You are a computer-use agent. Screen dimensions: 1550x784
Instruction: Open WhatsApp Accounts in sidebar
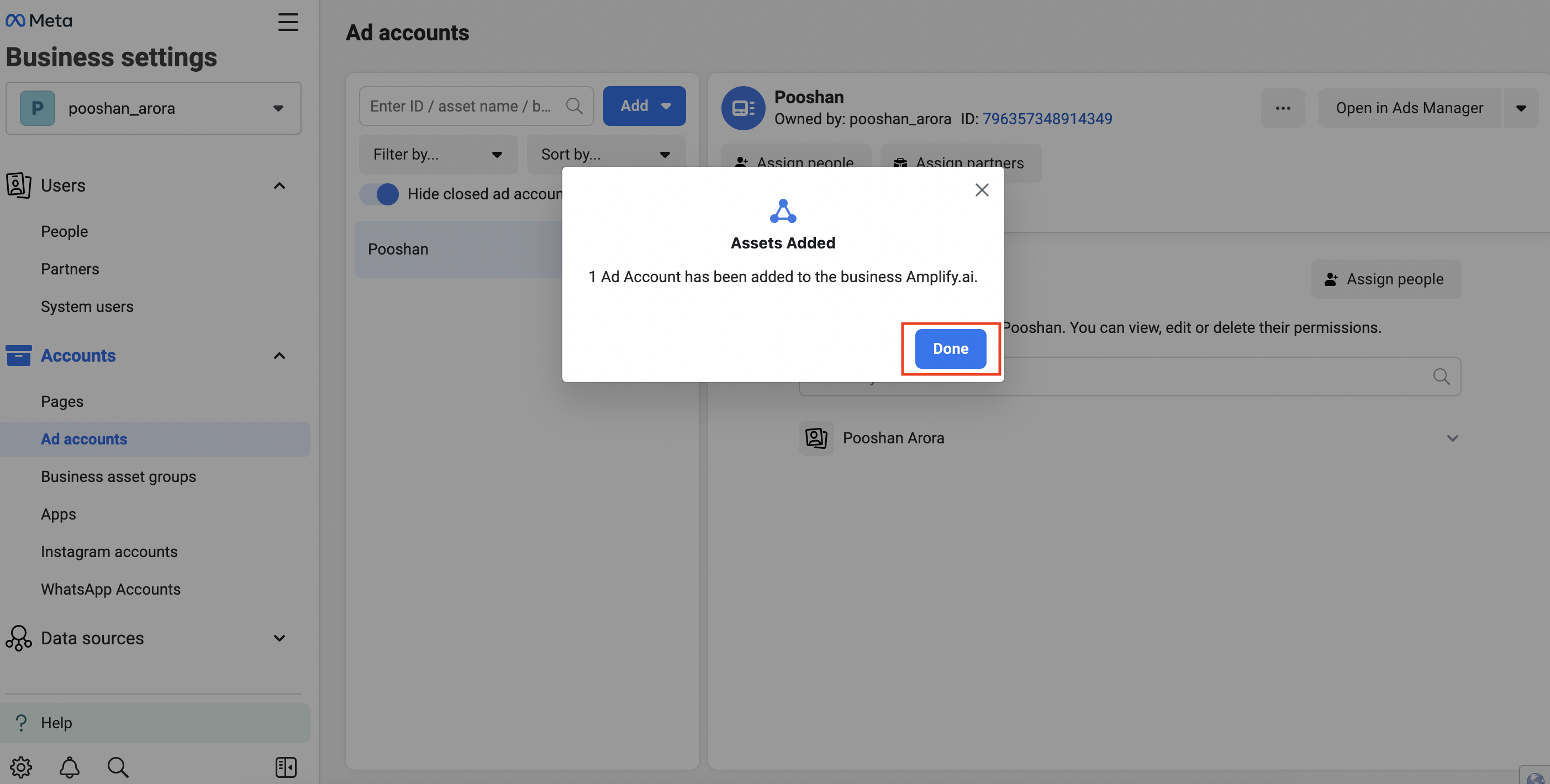tap(110, 589)
